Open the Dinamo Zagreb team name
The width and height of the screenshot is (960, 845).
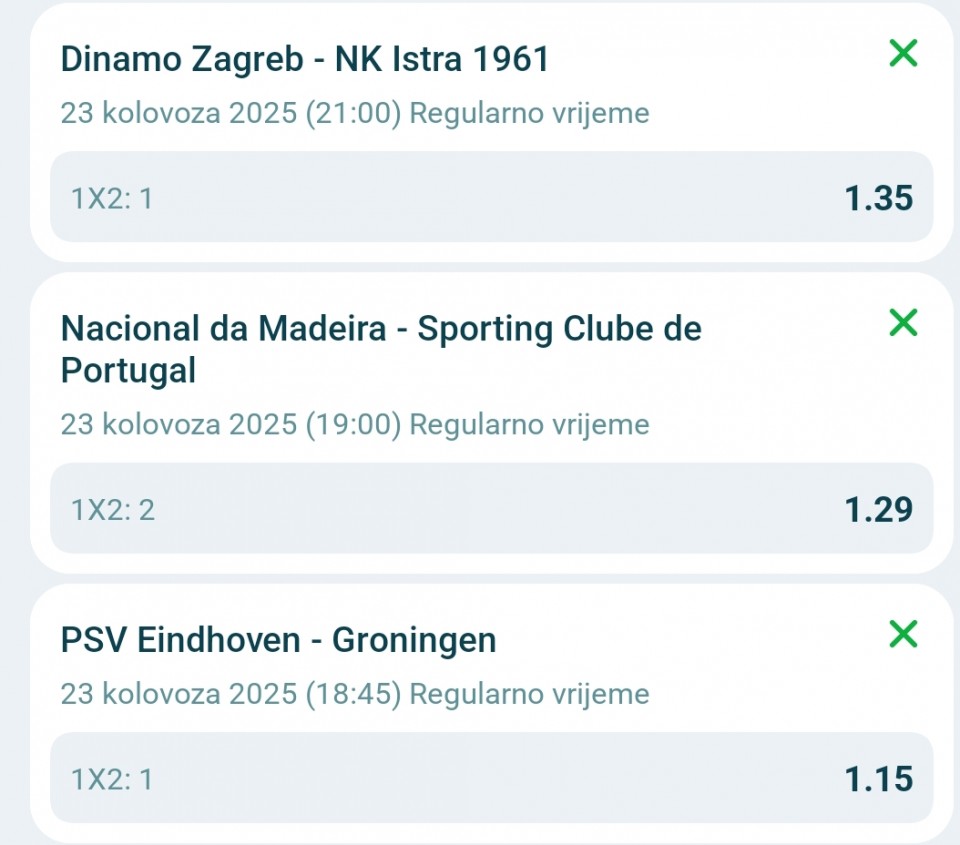tap(182, 59)
